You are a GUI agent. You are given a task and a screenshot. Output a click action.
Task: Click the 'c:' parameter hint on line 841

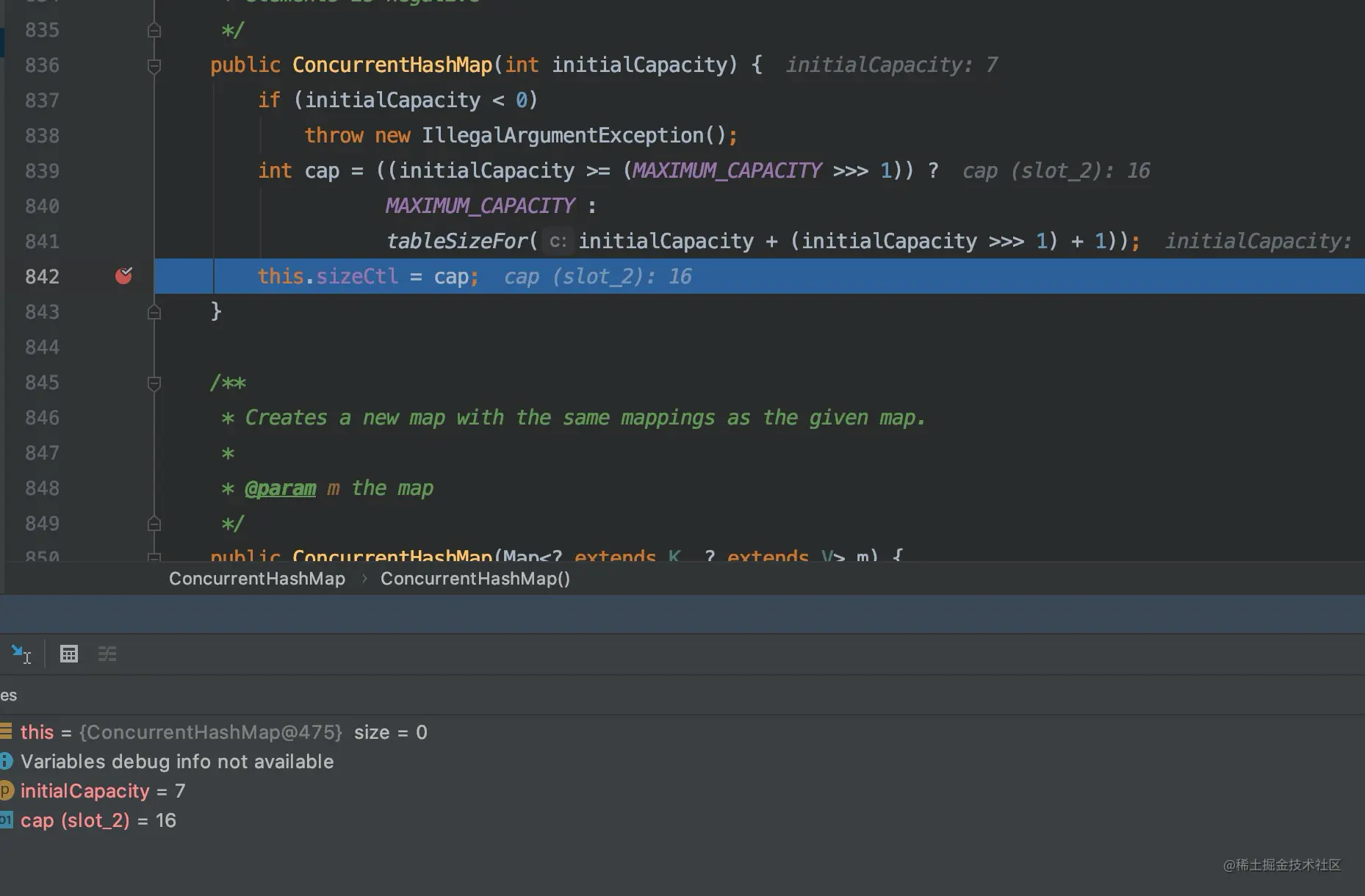click(558, 241)
